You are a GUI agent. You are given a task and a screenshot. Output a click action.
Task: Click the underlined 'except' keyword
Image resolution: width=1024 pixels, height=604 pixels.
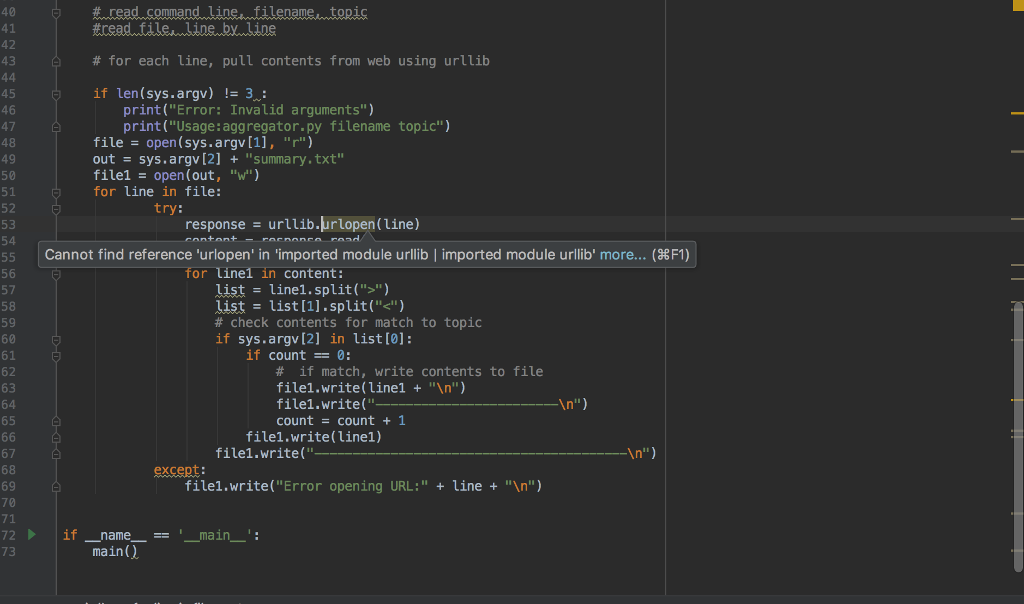176,470
